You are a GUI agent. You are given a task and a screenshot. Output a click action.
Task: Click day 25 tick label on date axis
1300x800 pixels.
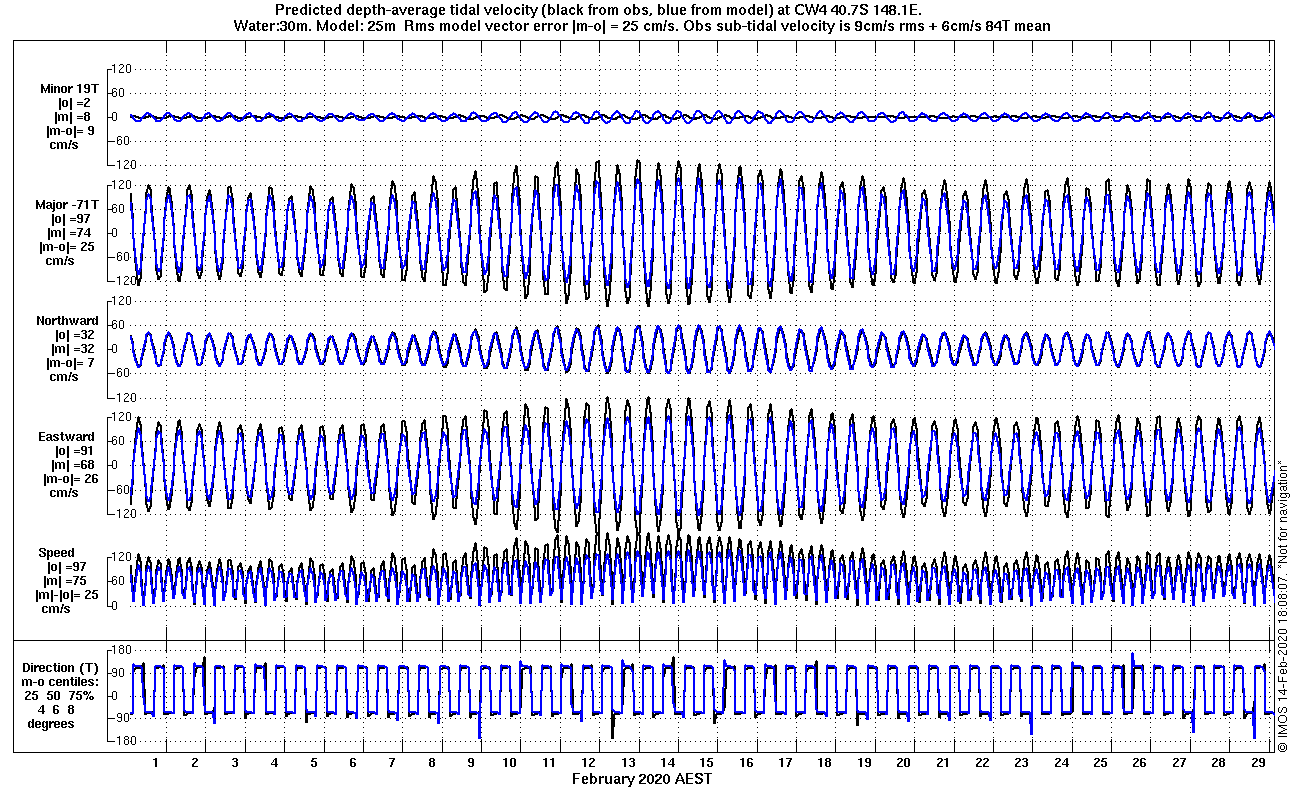tap(1100, 763)
